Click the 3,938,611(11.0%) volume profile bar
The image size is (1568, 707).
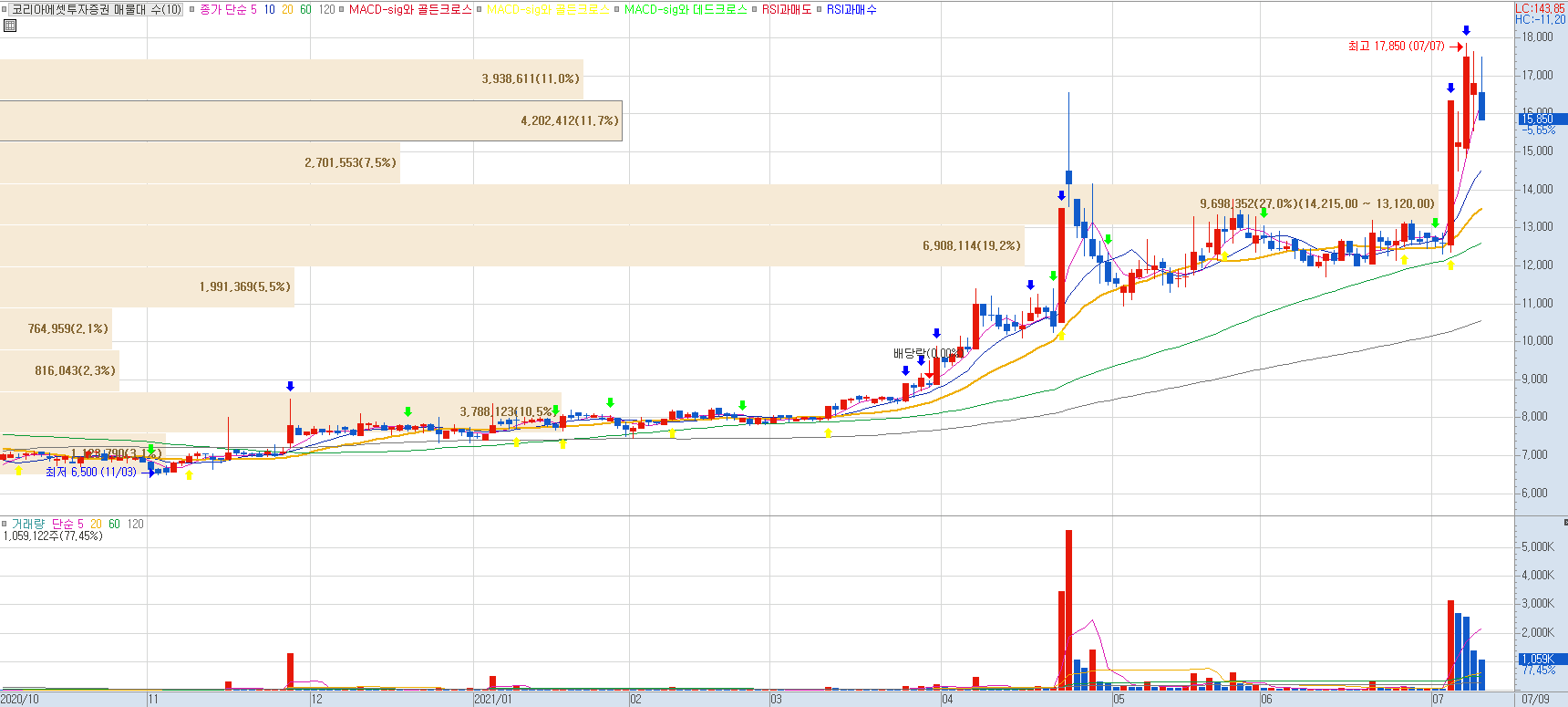tap(291, 79)
